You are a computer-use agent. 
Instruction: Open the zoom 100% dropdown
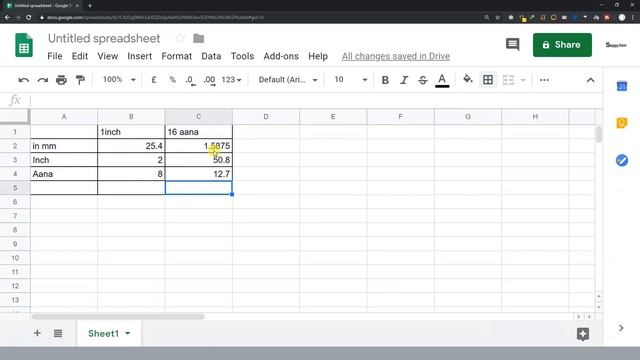click(119, 80)
